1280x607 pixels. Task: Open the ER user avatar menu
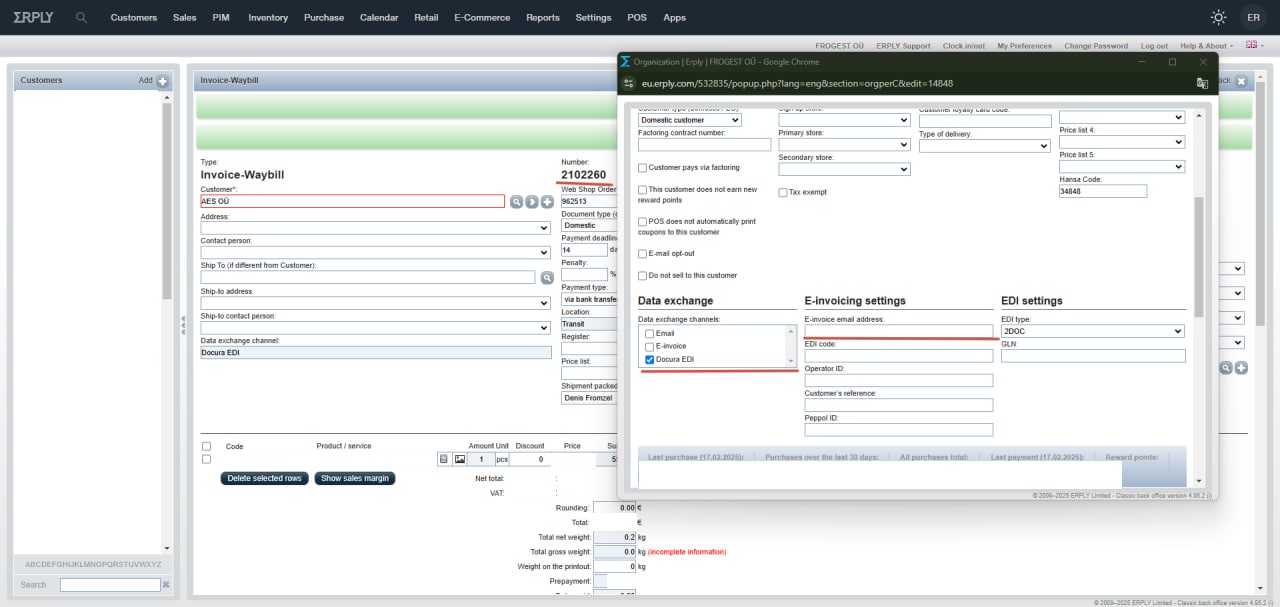1253,17
